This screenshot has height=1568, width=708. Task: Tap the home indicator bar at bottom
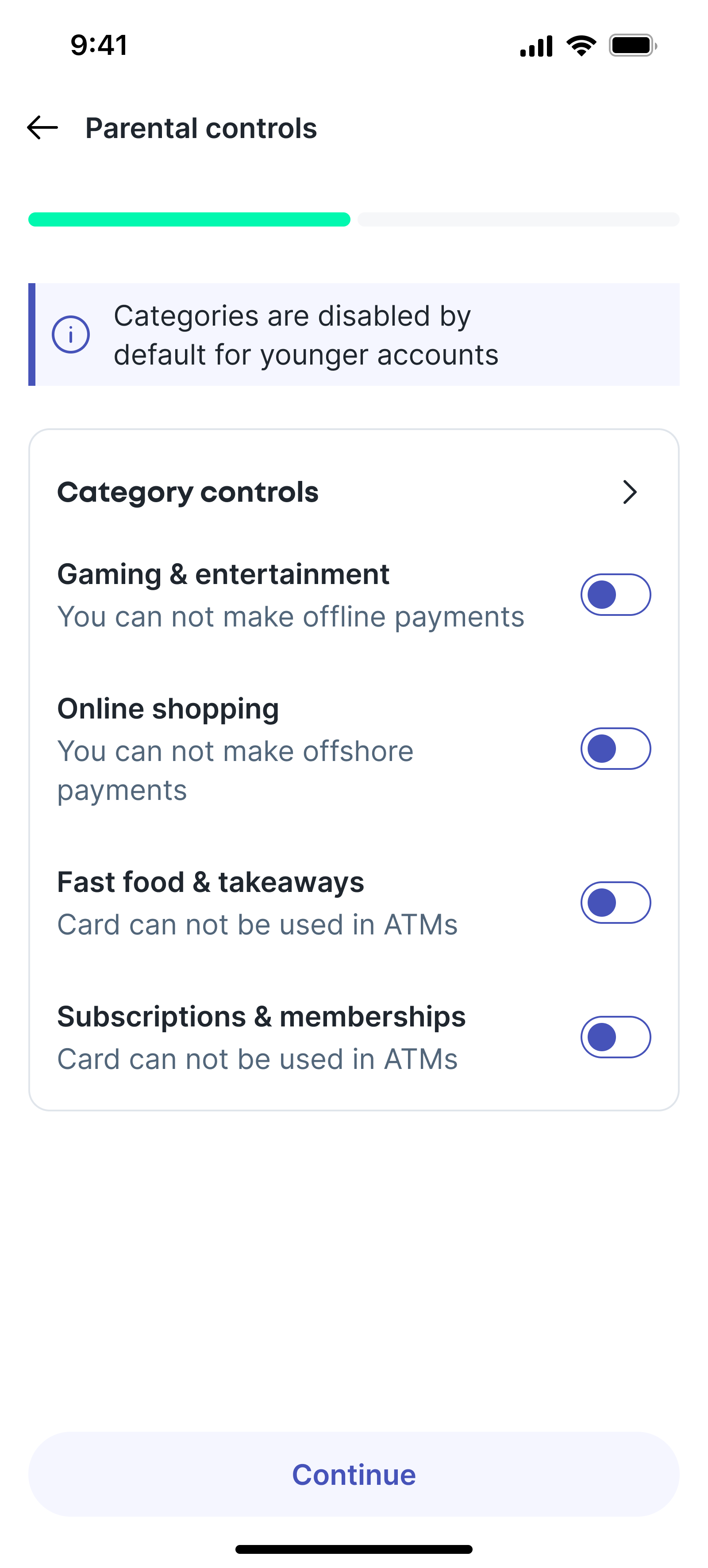pos(354,1549)
